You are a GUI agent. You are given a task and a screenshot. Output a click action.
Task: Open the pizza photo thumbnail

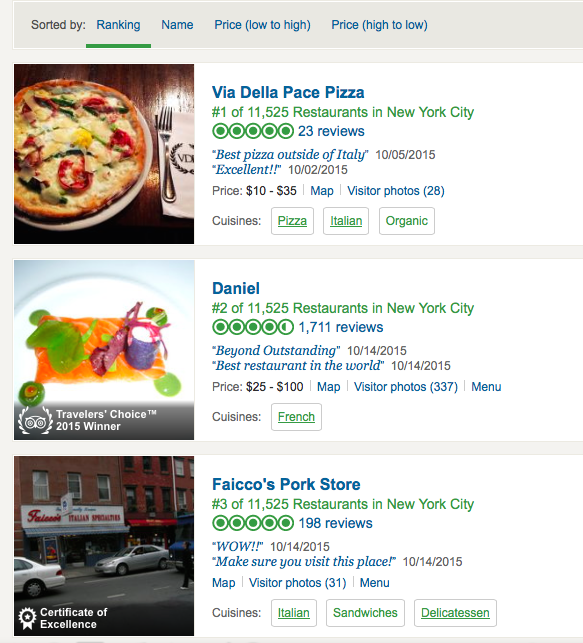pos(104,154)
